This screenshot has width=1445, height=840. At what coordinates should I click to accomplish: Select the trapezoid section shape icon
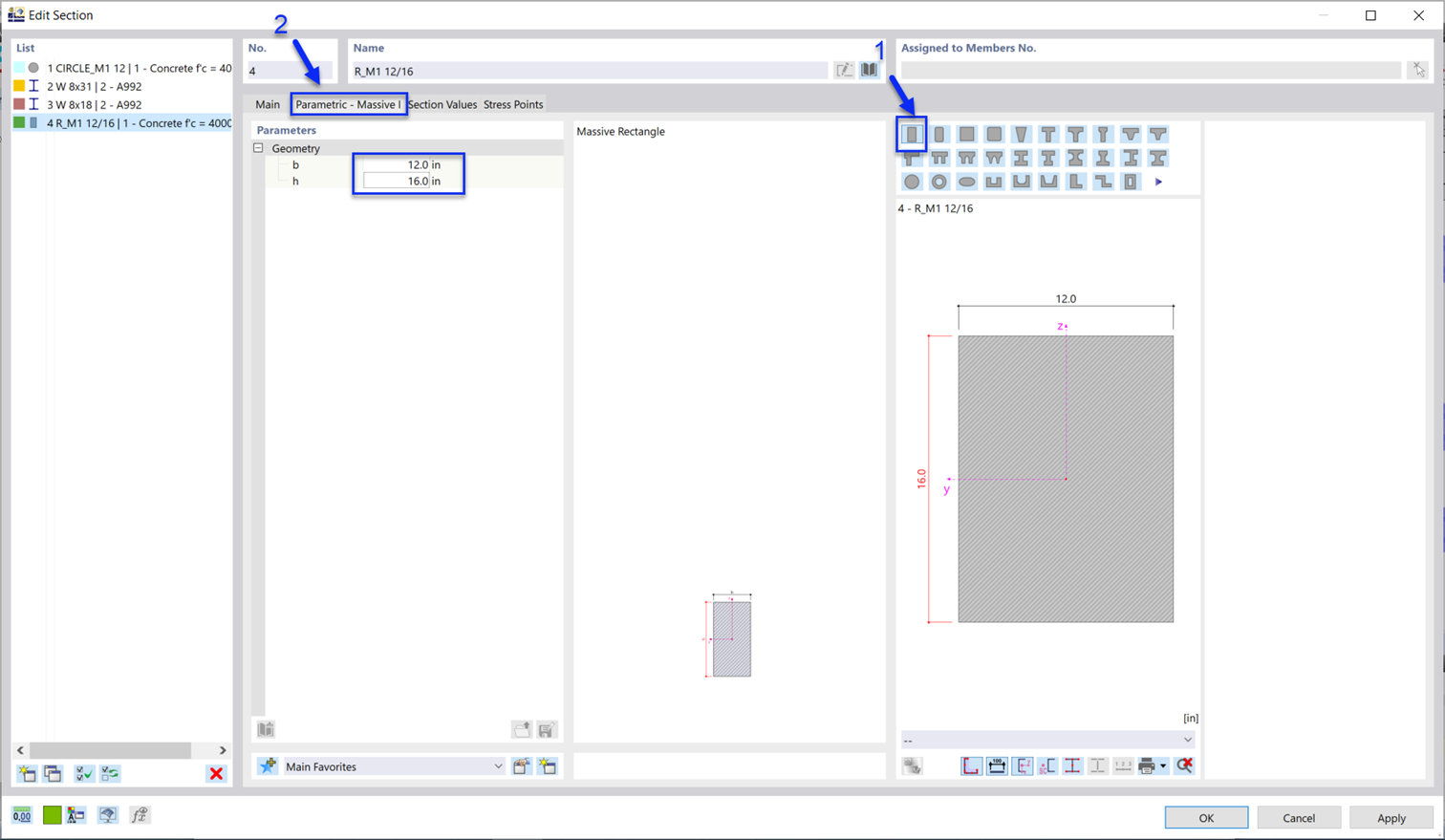click(1022, 135)
